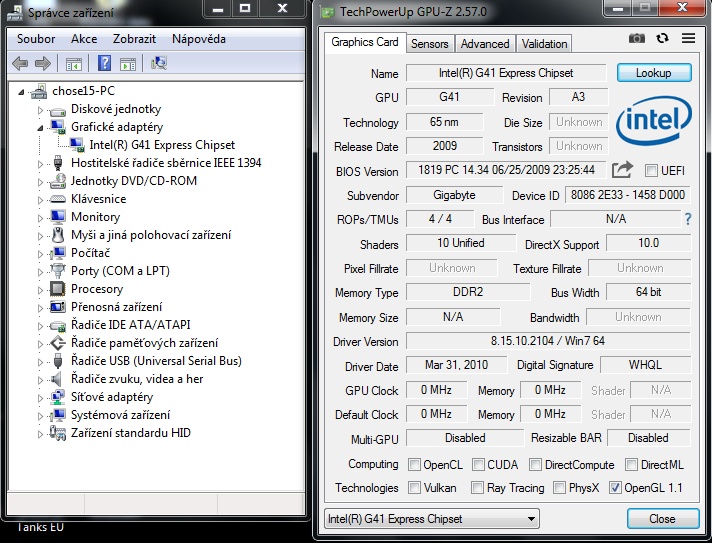Click the GPU-Z refresh icon
Image resolution: width=712 pixels, height=543 pixels.
coord(663,39)
